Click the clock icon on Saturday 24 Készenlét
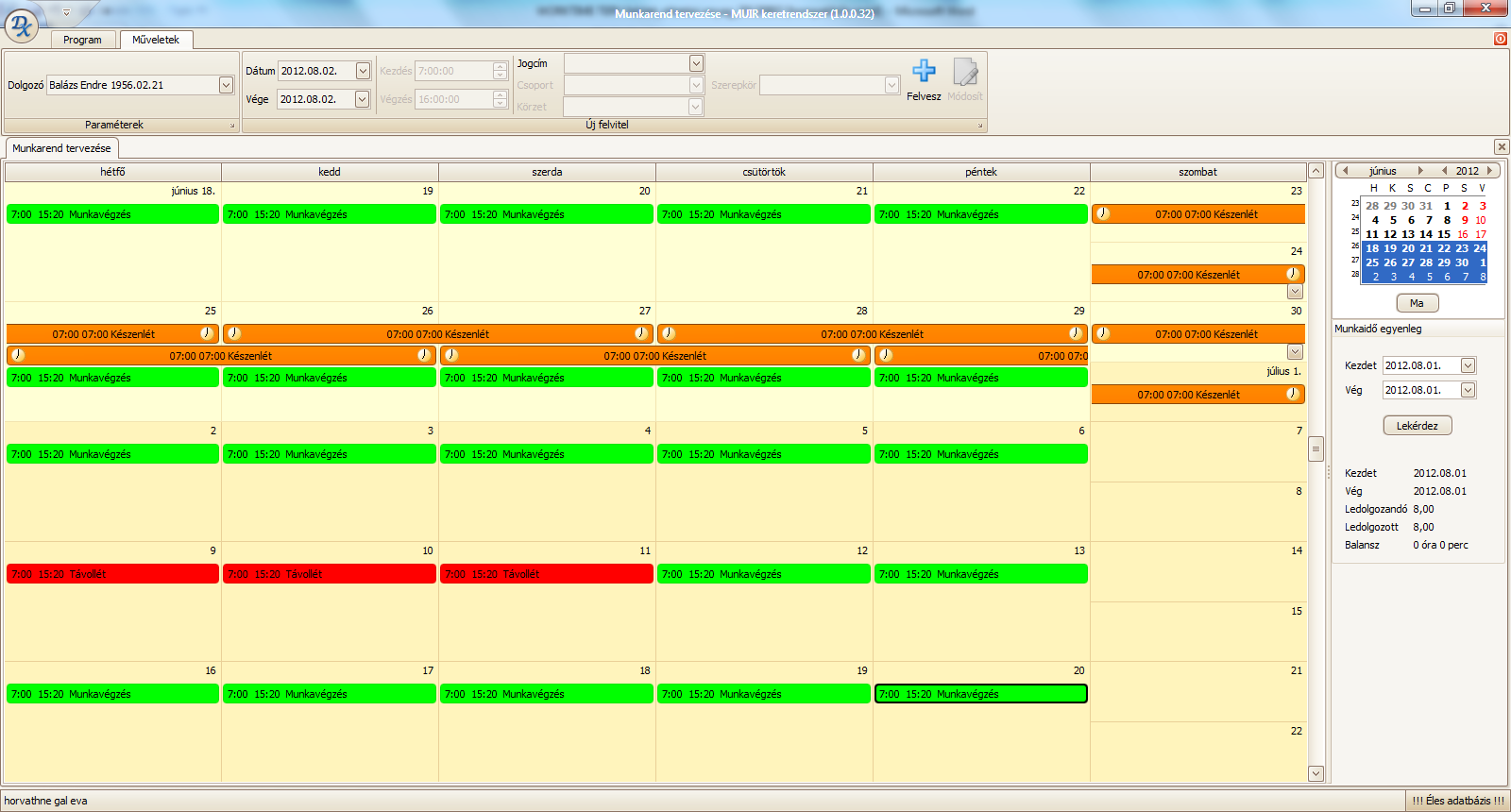 pos(1293,274)
